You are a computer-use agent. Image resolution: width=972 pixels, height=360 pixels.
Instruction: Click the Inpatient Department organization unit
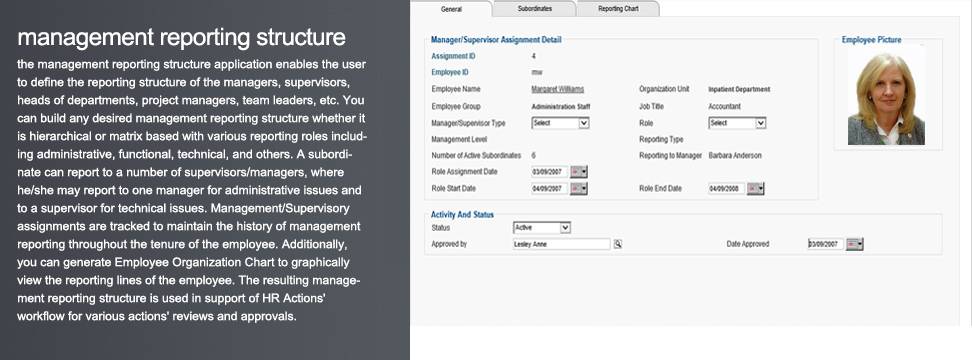click(x=739, y=89)
